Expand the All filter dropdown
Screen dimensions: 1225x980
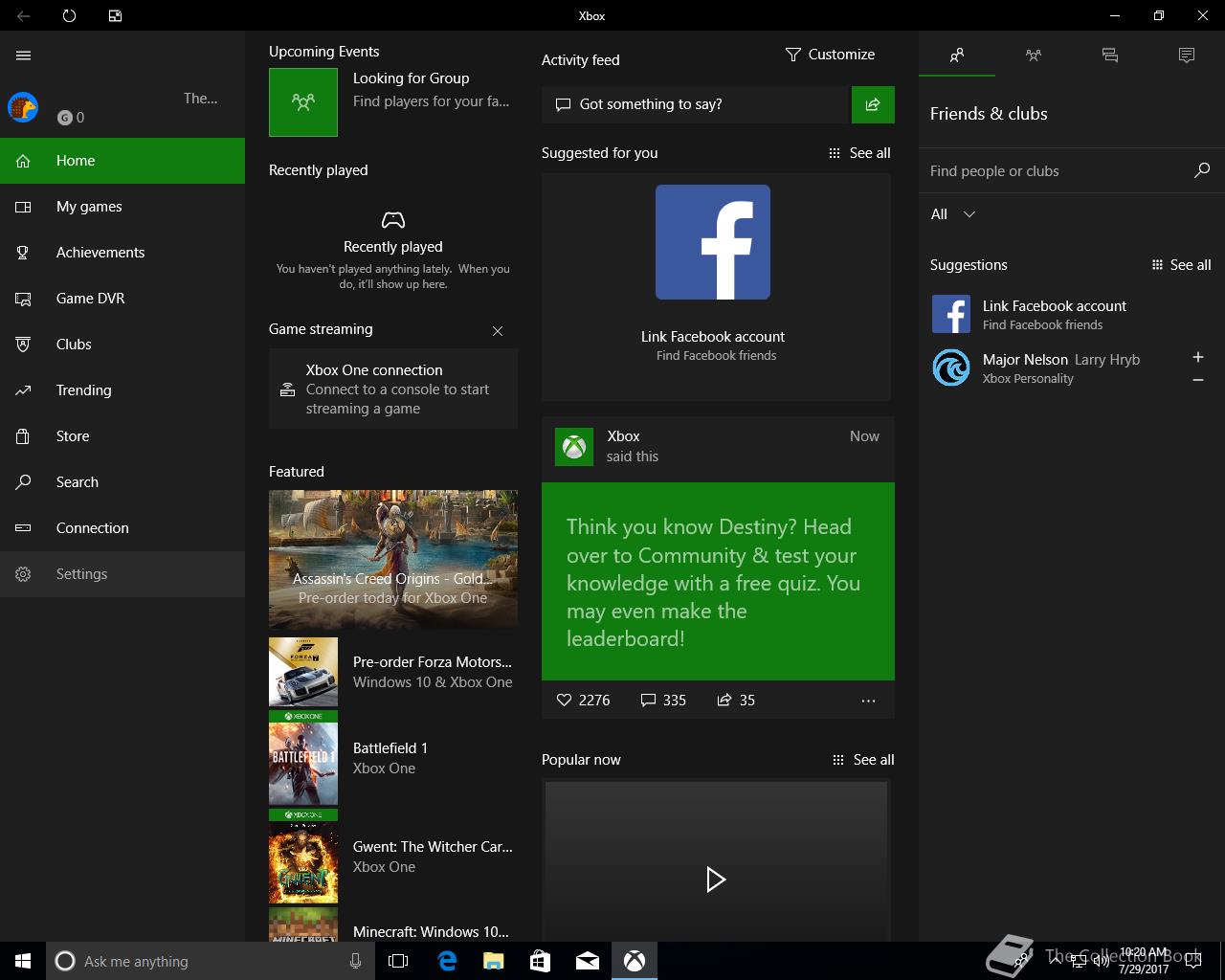(953, 214)
